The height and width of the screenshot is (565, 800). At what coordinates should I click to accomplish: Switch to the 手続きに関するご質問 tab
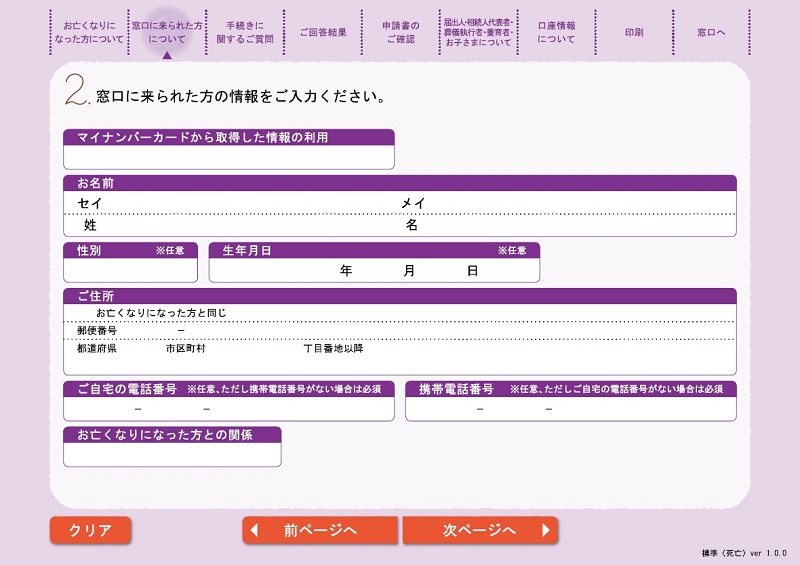tap(244, 31)
